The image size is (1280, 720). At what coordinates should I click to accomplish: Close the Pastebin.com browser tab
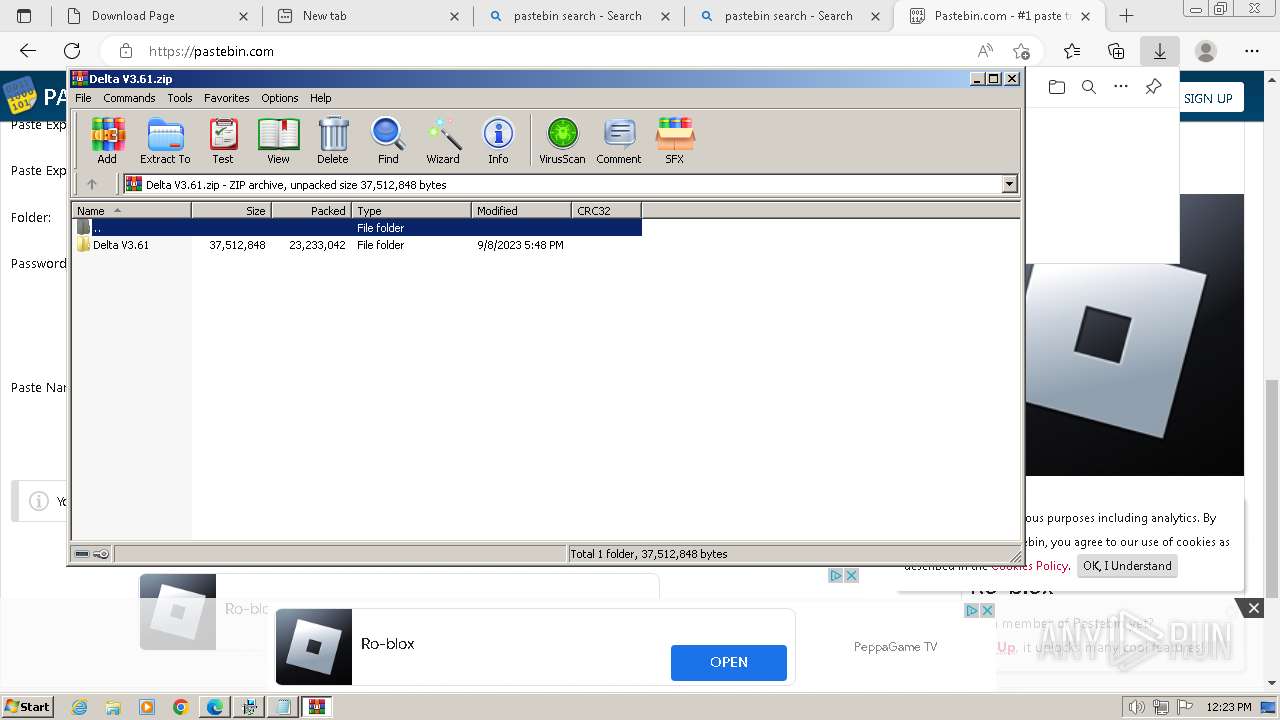(1086, 16)
